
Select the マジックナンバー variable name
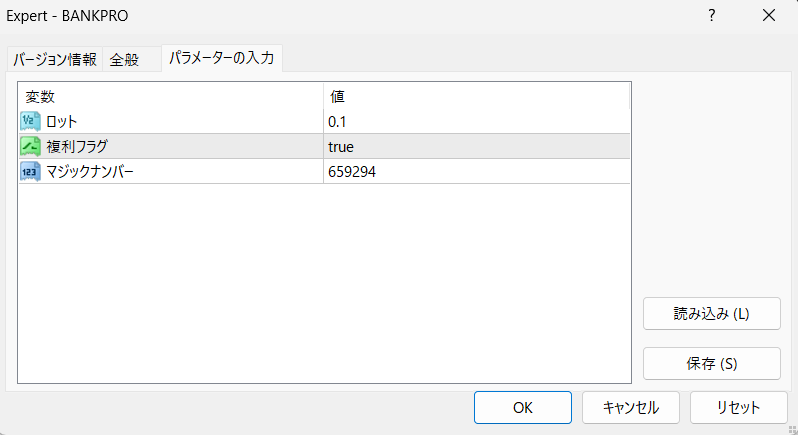[90, 171]
